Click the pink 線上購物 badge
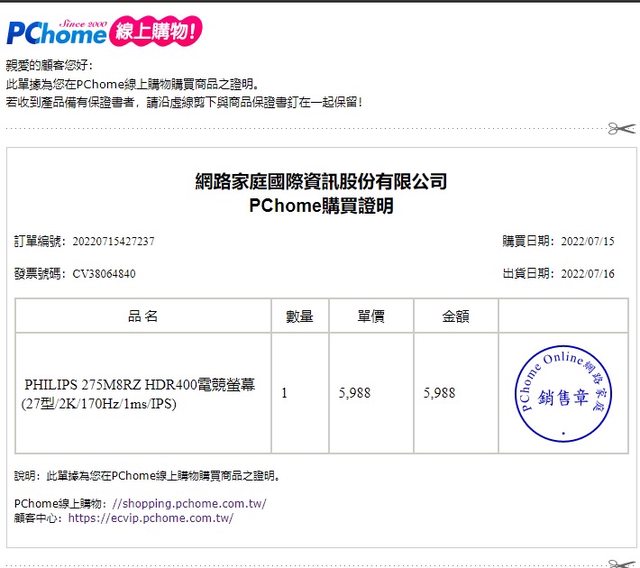Viewport: 640px width, 568px height. (158, 31)
